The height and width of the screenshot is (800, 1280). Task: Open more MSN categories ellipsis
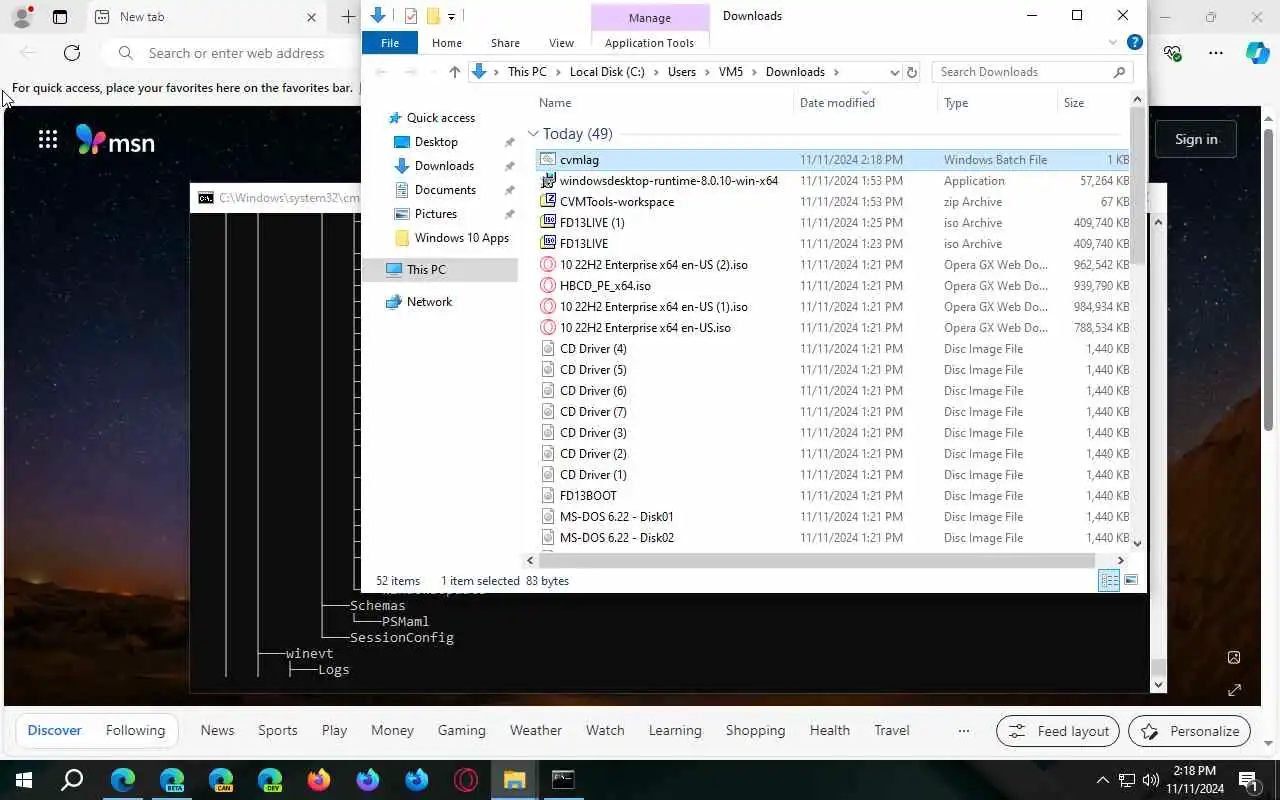(x=964, y=731)
